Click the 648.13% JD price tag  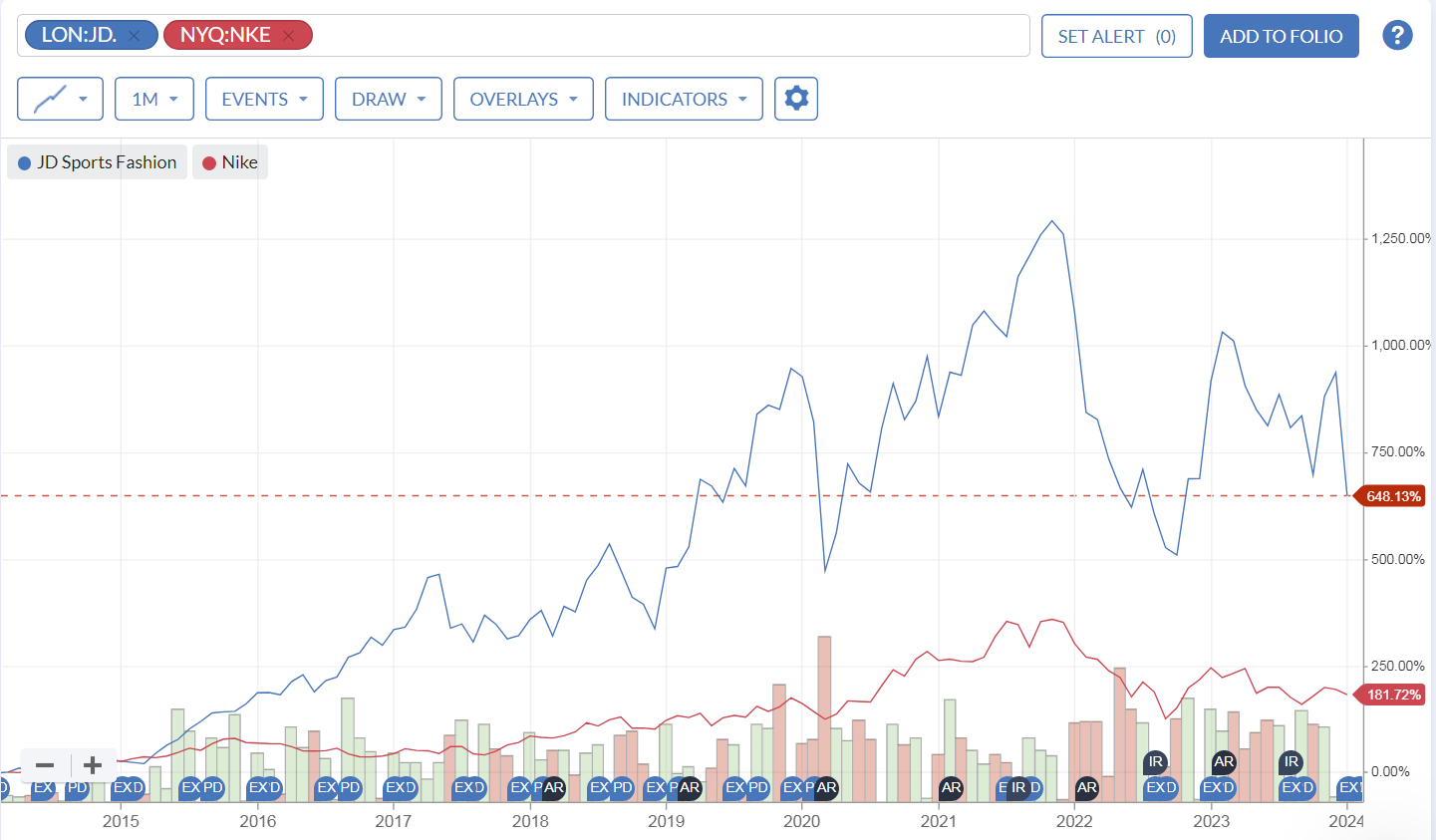coord(1389,496)
